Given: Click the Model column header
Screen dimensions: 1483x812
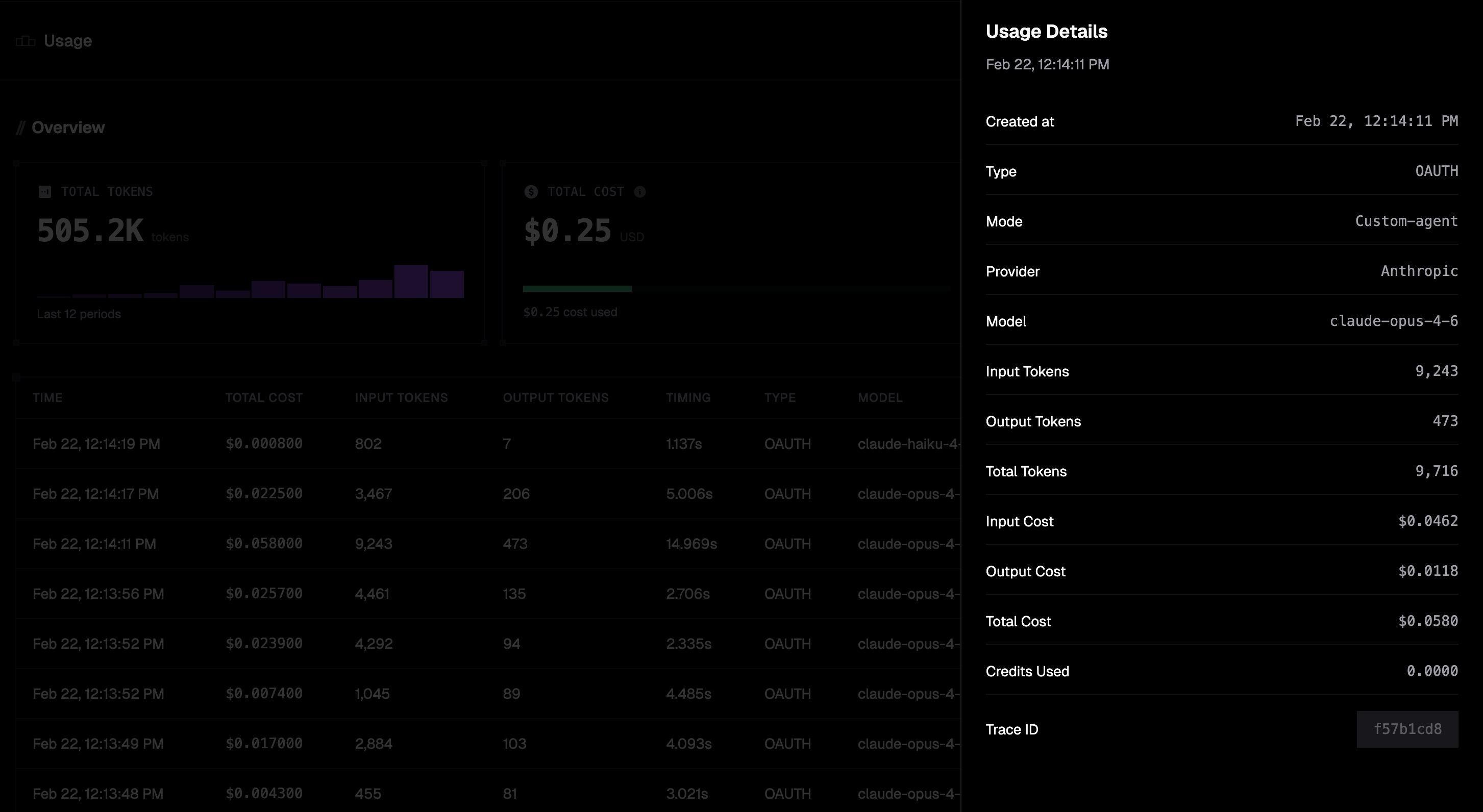Looking at the screenshot, I should pos(880,398).
